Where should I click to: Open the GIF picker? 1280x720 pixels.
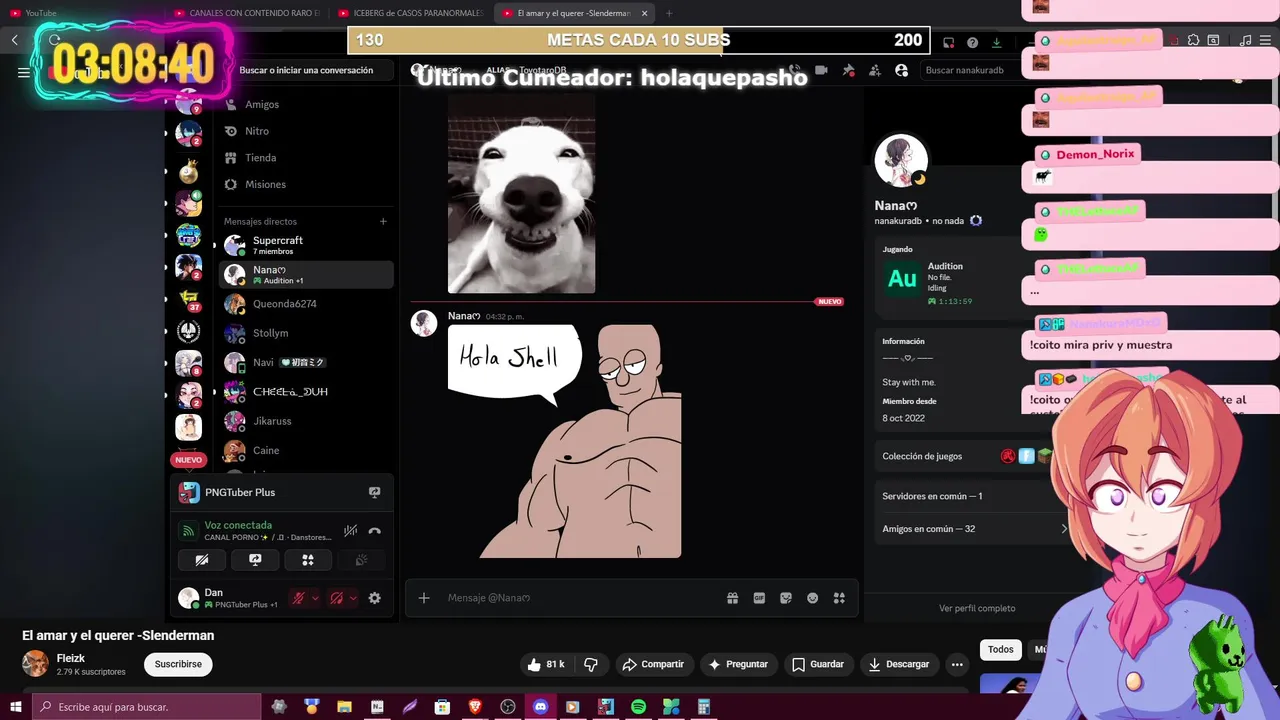(x=759, y=598)
